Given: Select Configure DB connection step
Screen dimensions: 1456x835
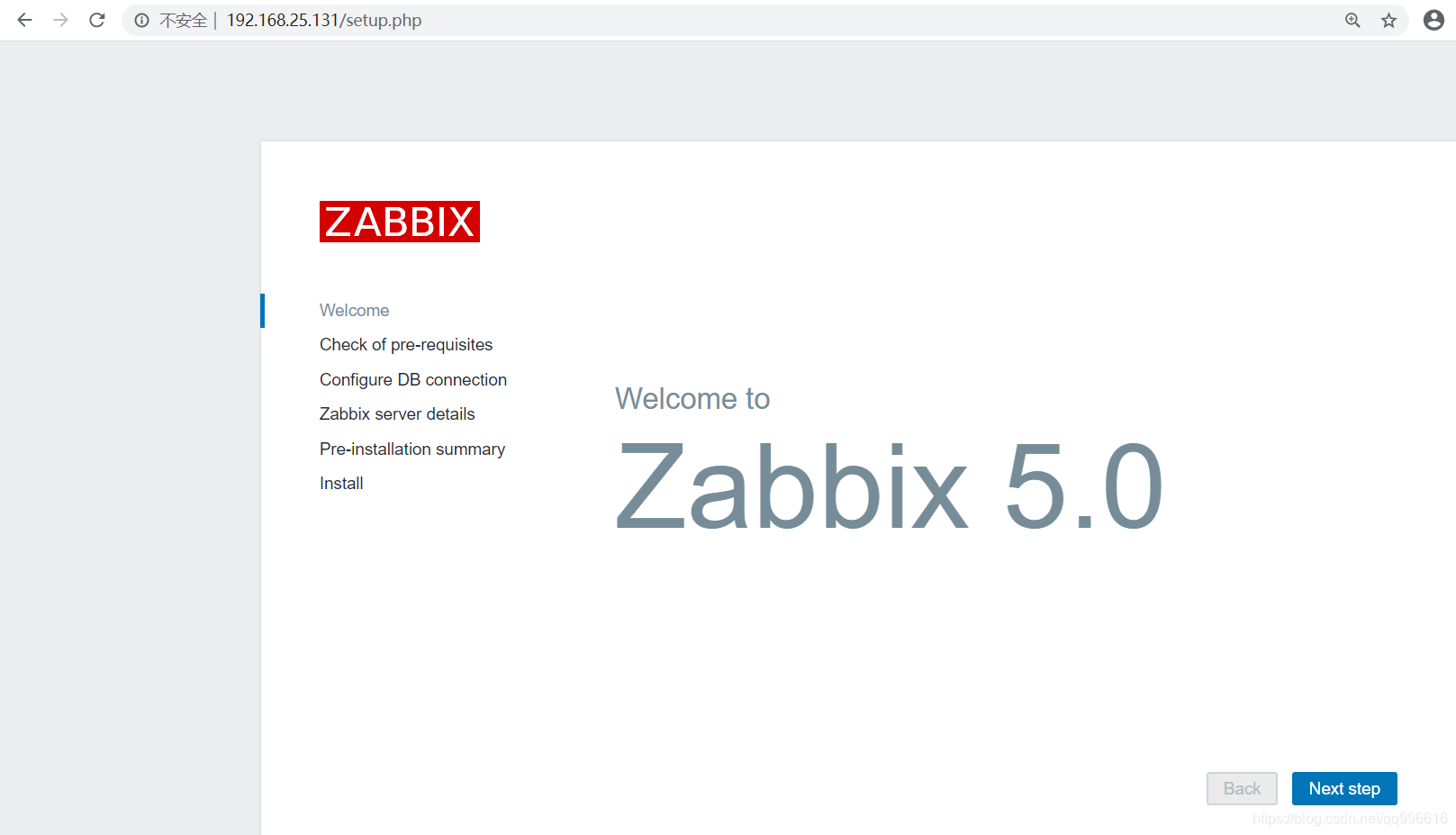Looking at the screenshot, I should (x=413, y=379).
